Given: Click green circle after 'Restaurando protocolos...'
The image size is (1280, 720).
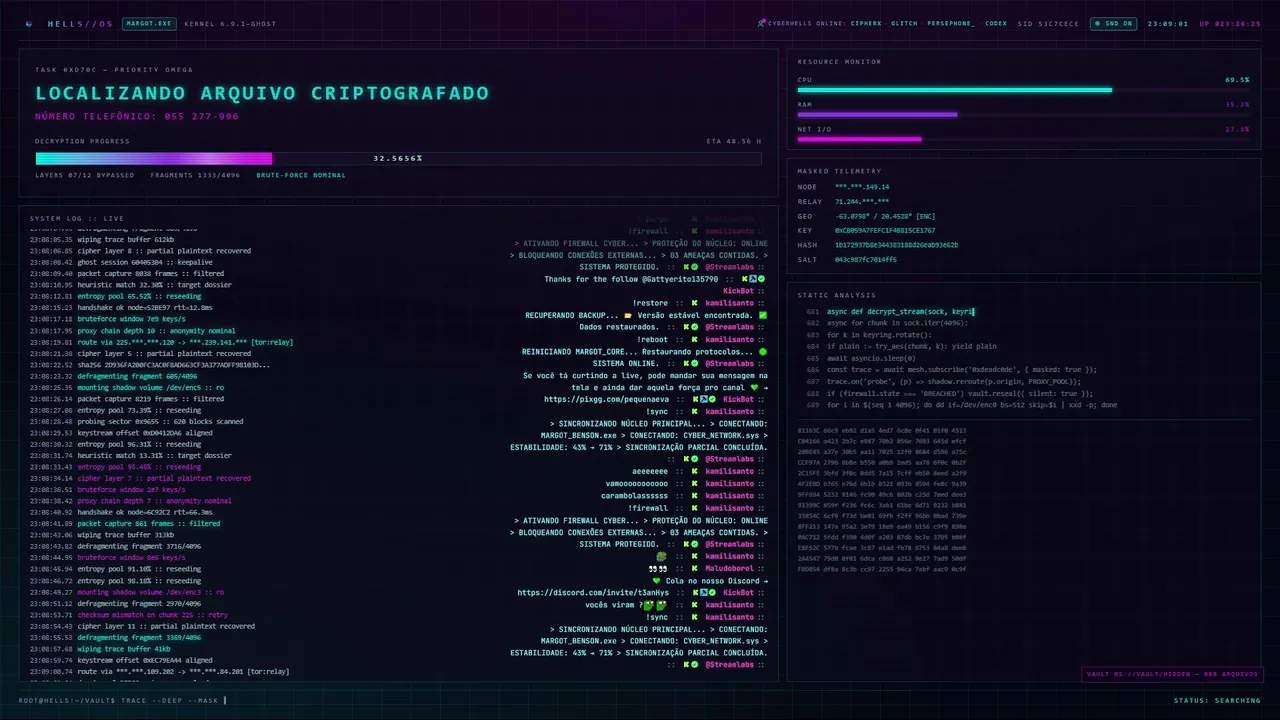Looking at the screenshot, I should 763,352.
